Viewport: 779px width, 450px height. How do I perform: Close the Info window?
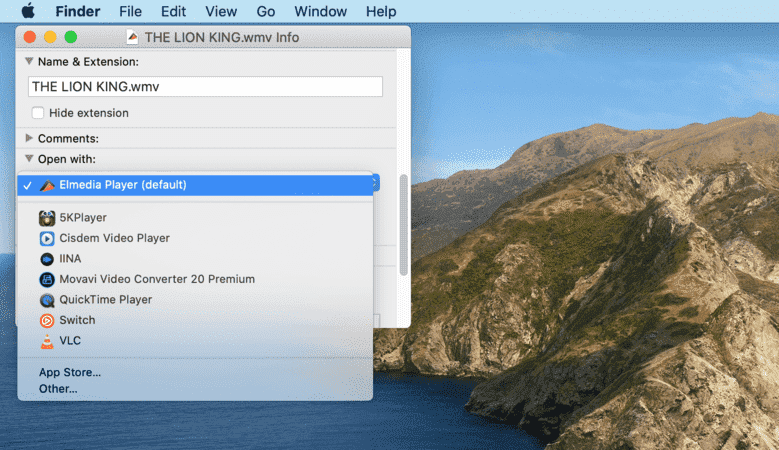coord(30,37)
